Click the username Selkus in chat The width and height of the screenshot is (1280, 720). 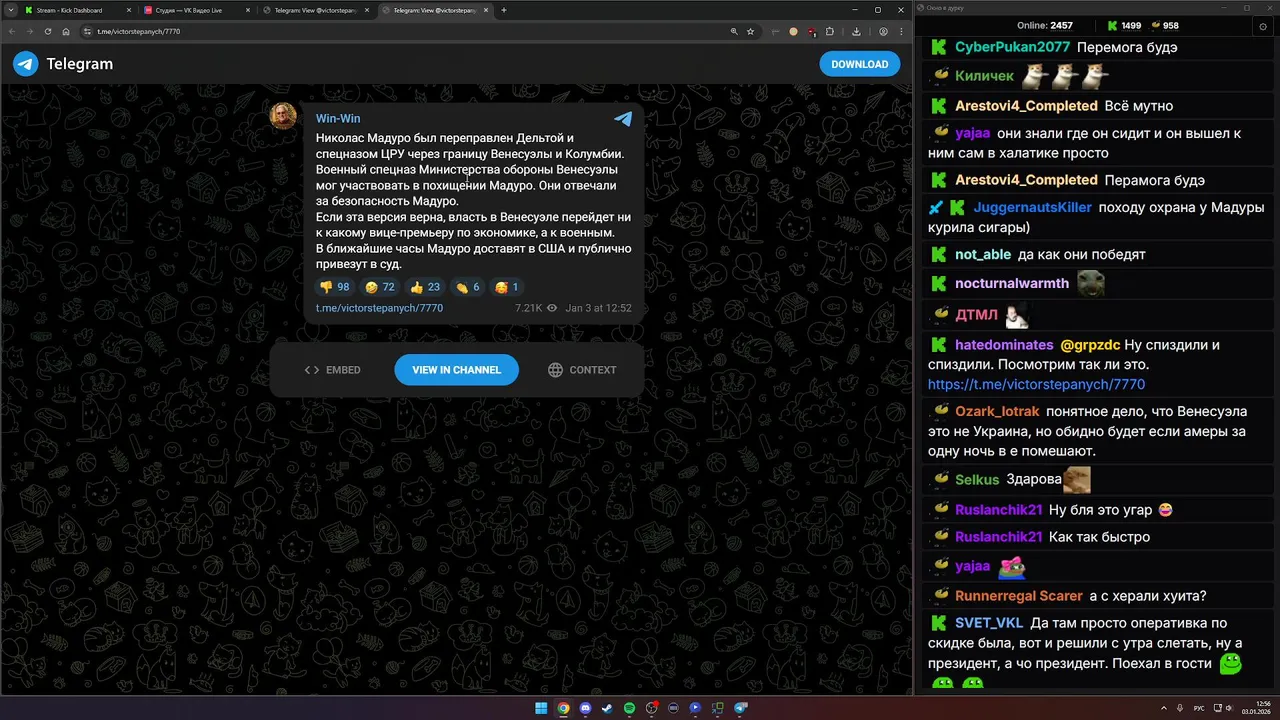click(977, 480)
